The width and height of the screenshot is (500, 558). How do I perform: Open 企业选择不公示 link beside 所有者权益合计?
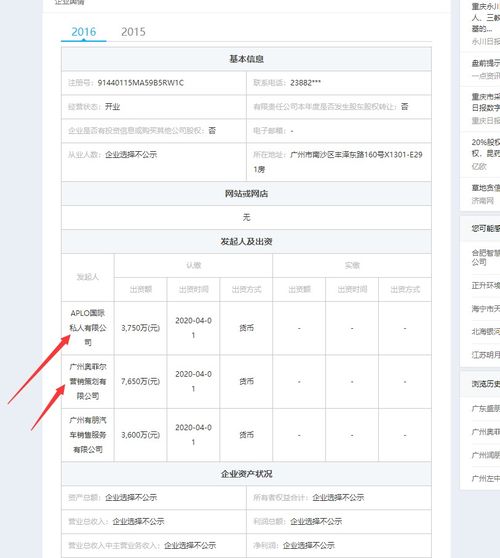click(338, 498)
